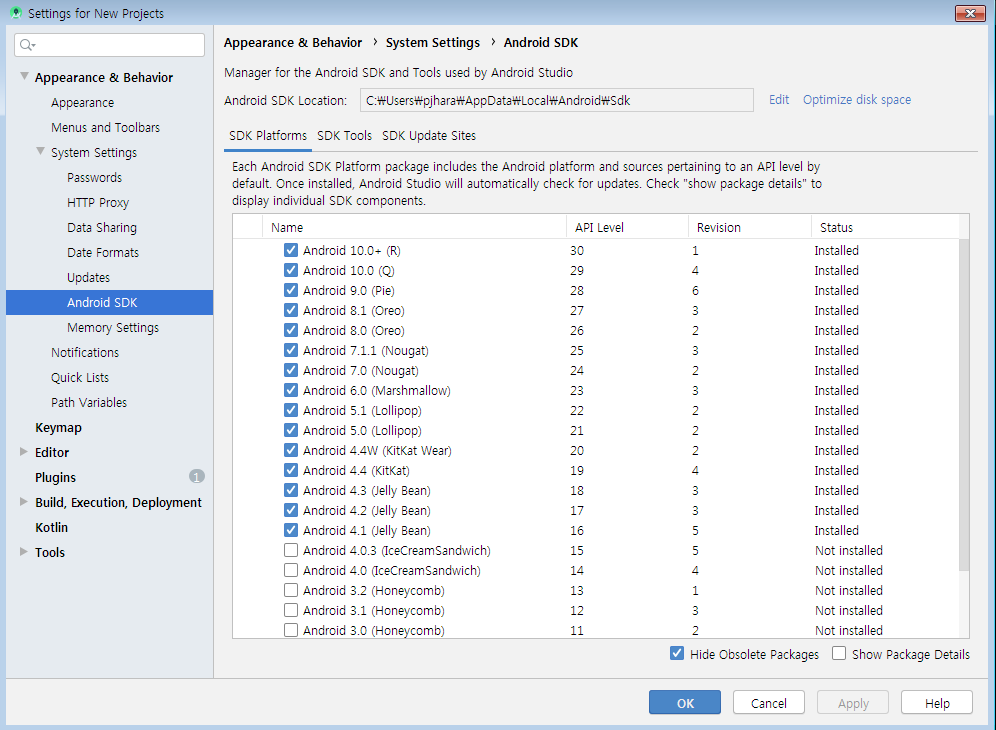Check Android 4.0.3 (IceCreamSandwich) platform
This screenshot has height=730, width=996.
(x=291, y=550)
